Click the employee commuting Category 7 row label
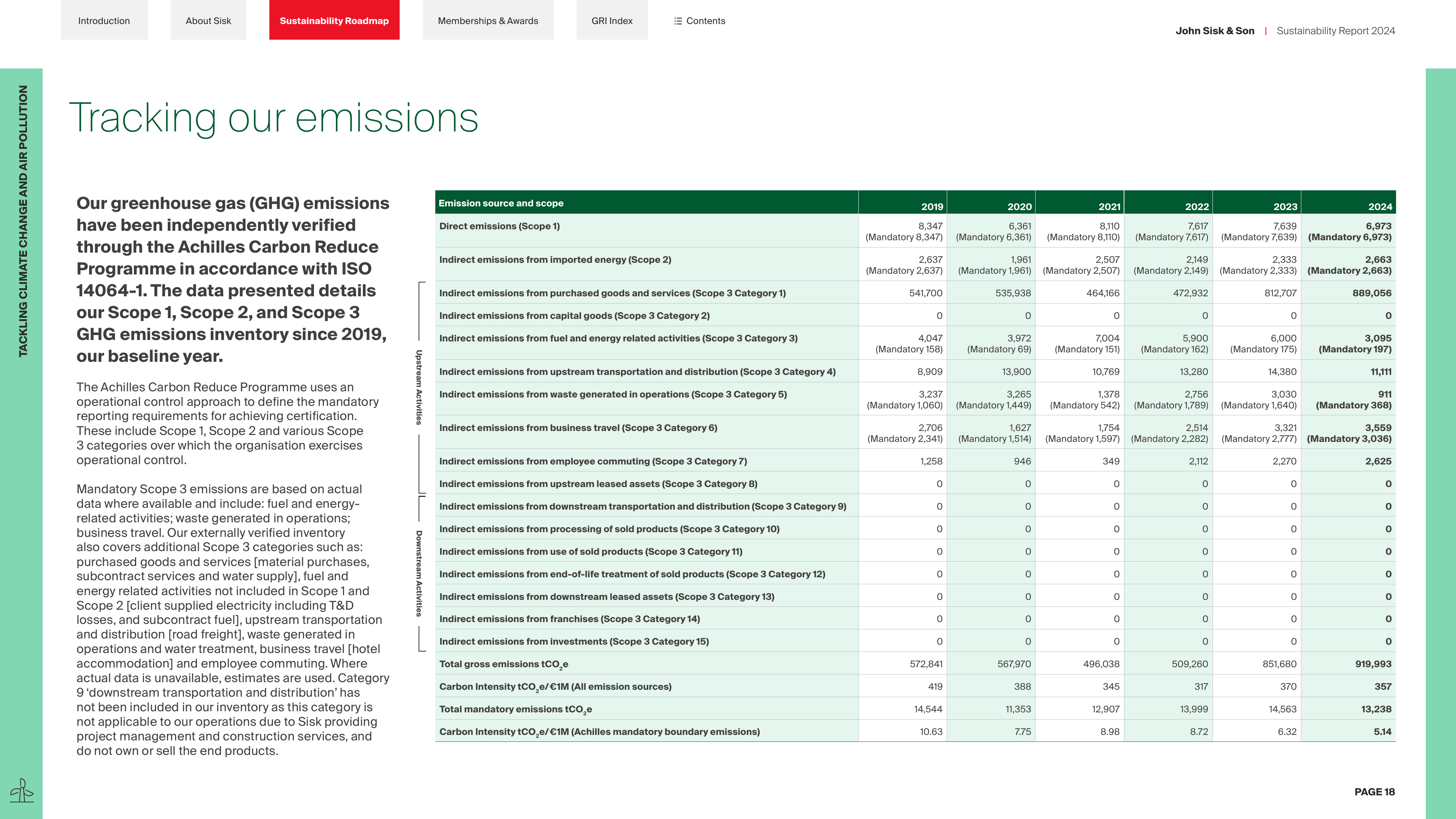Image resolution: width=1456 pixels, height=819 pixels. (593, 461)
